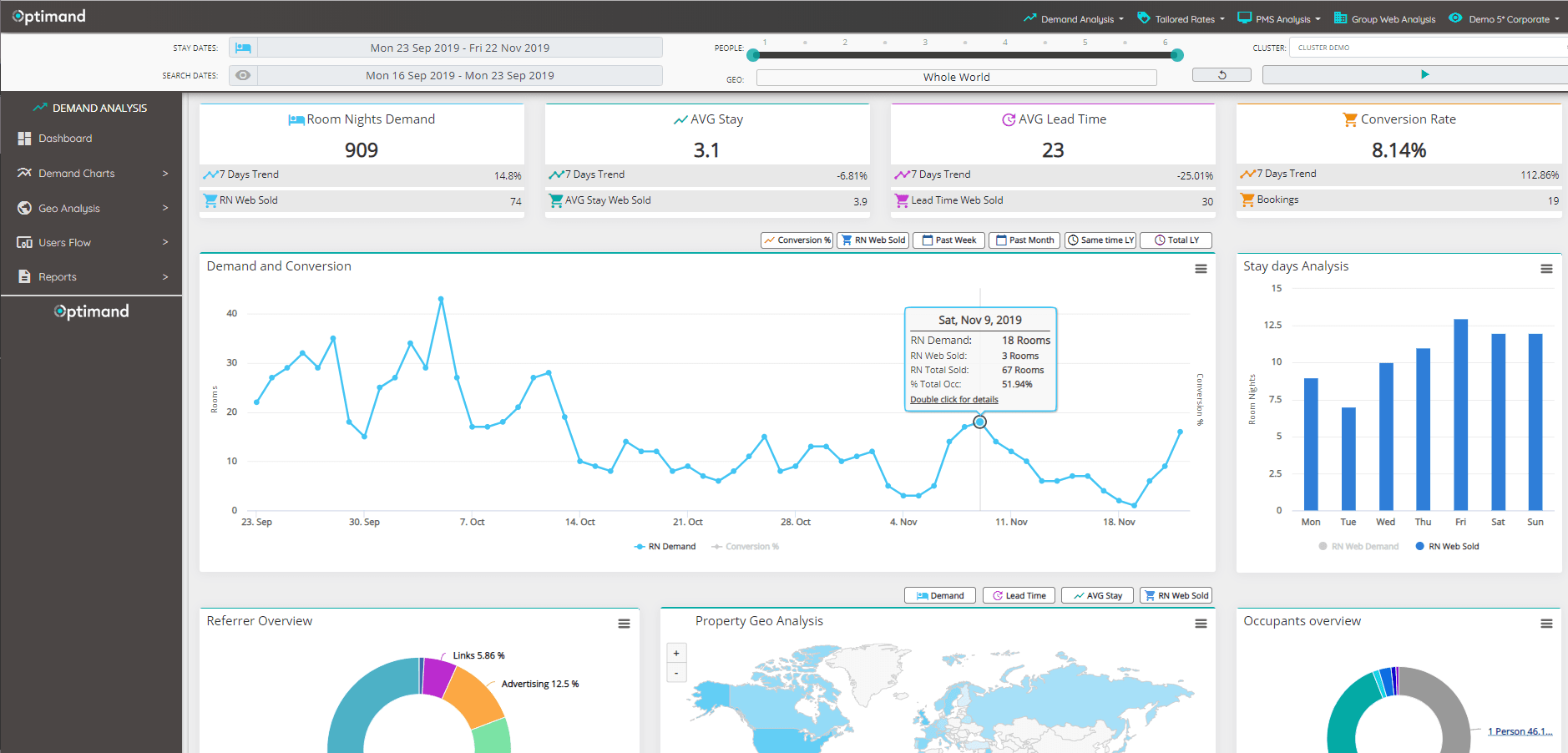Click the search dates eye icon
The height and width of the screenshot is (753, 1568).
coord(243,75)
